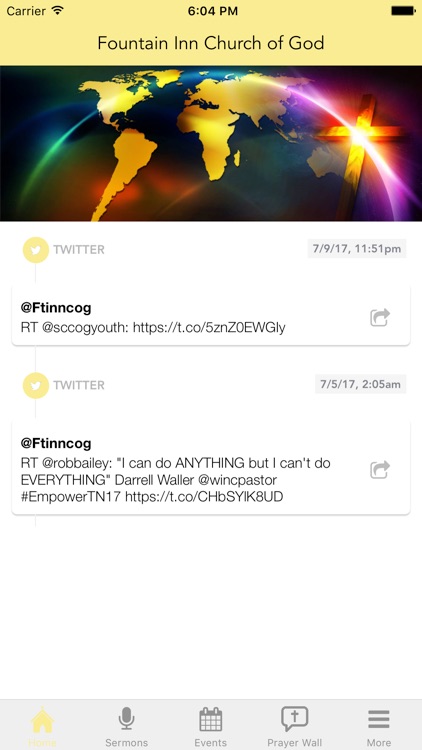Open the More hamburger menu icon

click(x=378, y=719)
